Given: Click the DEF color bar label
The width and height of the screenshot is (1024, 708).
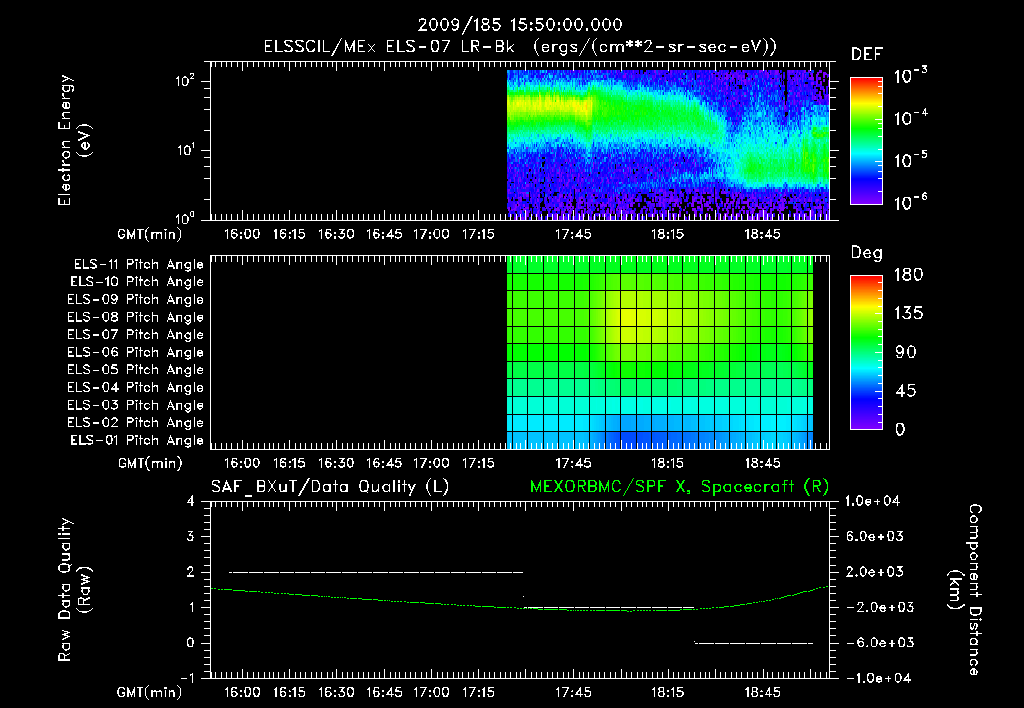Looking at the screenshot, I should pos(866,55).
